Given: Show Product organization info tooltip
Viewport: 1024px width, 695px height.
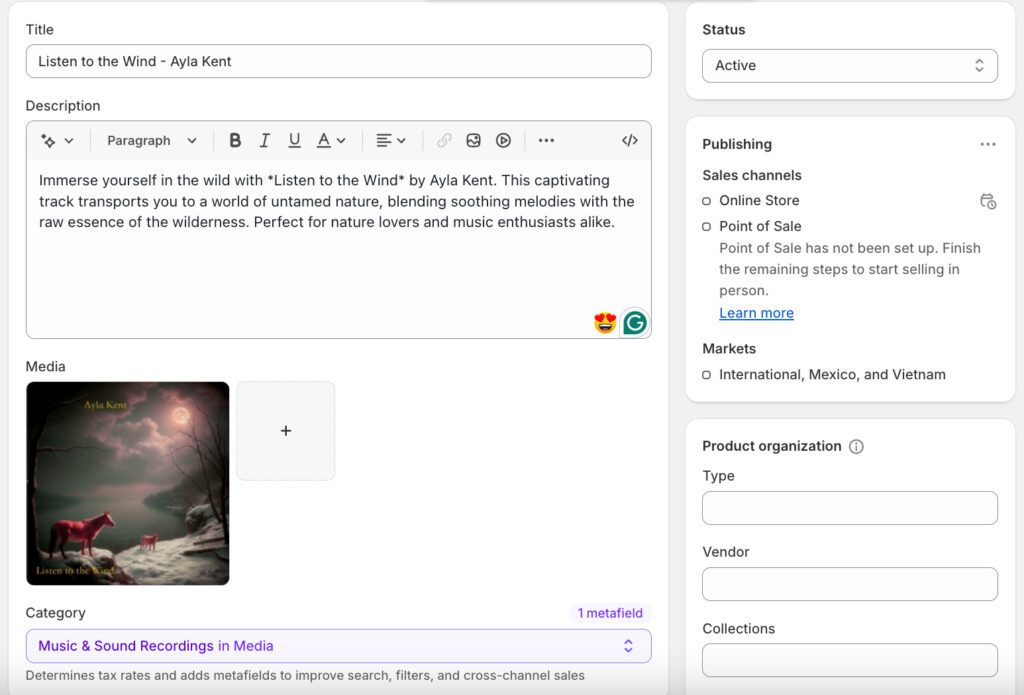Looking at the screenshot, I should 856,447.
